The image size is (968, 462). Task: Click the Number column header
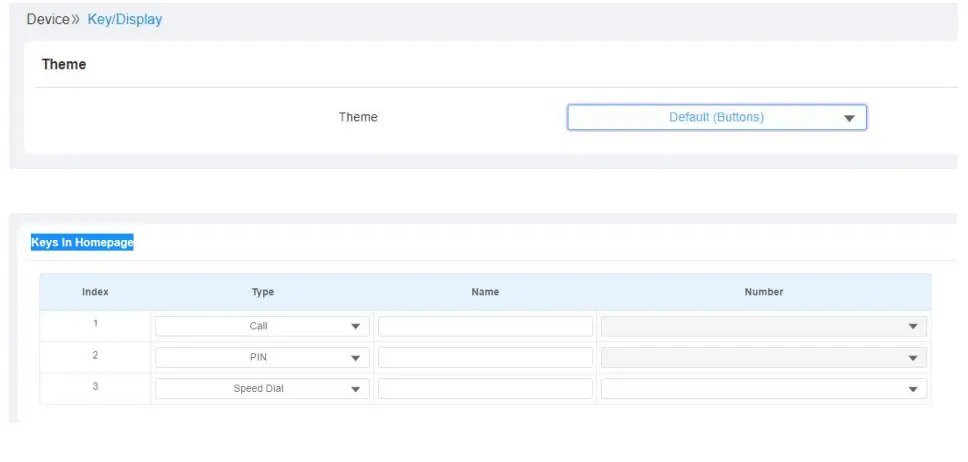coord(763,292)
